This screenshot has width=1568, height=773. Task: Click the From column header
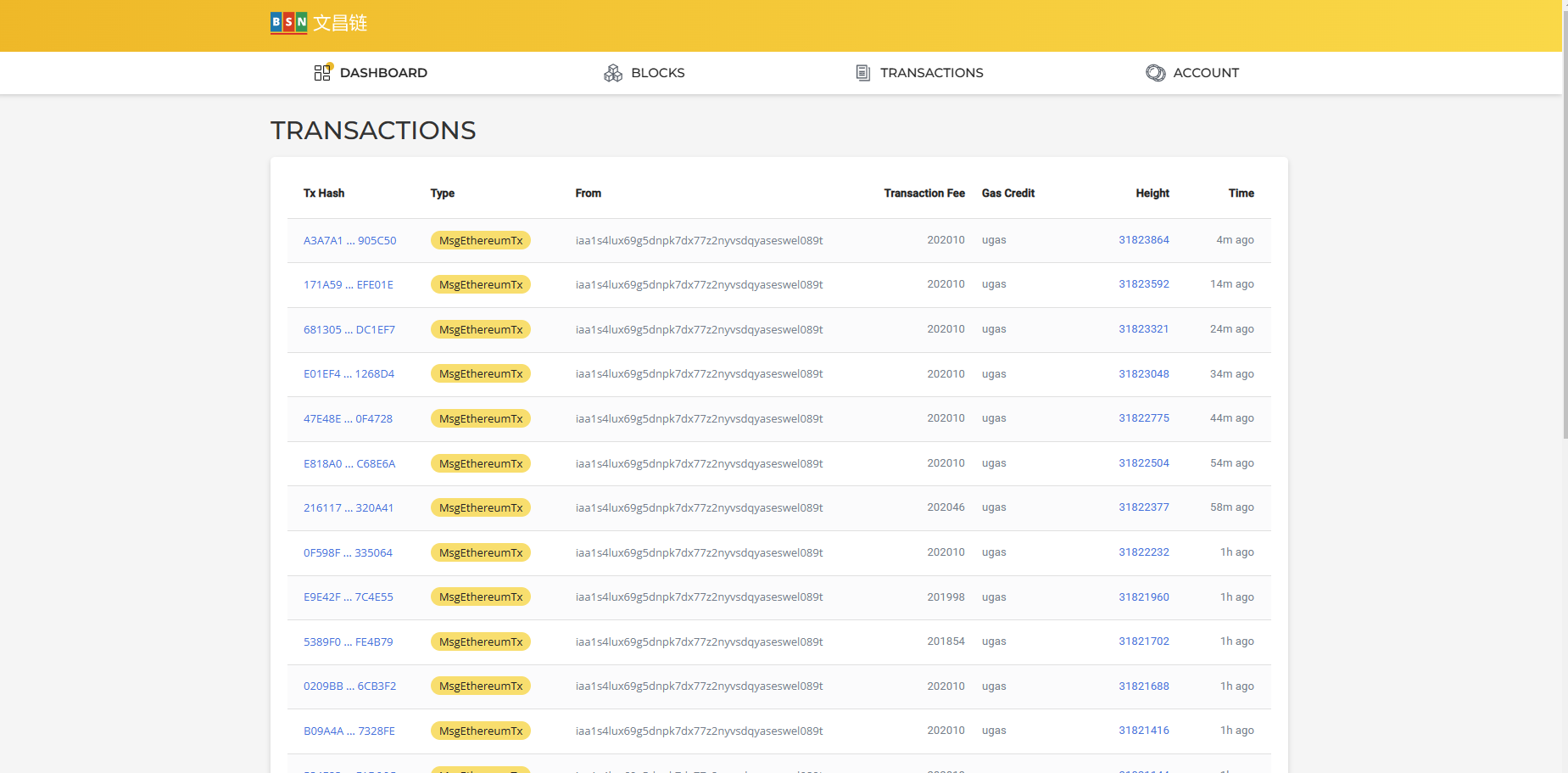(x=588, y=193)
